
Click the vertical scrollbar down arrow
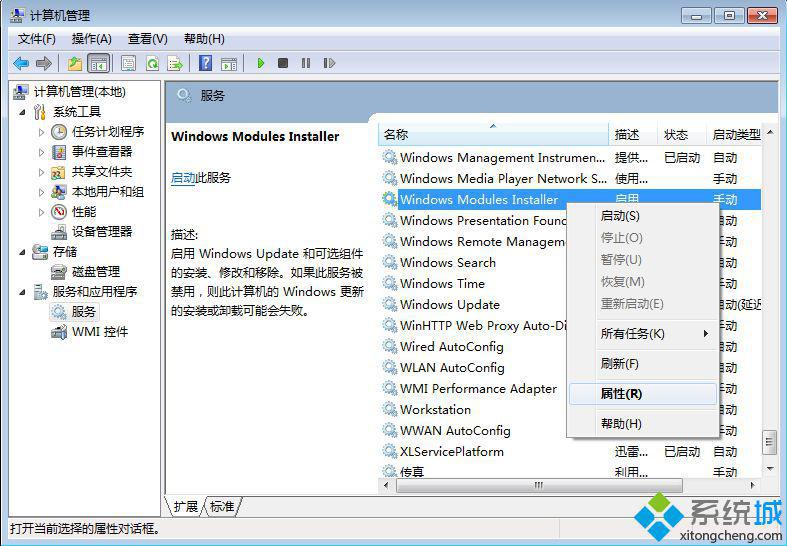point(770,469)
